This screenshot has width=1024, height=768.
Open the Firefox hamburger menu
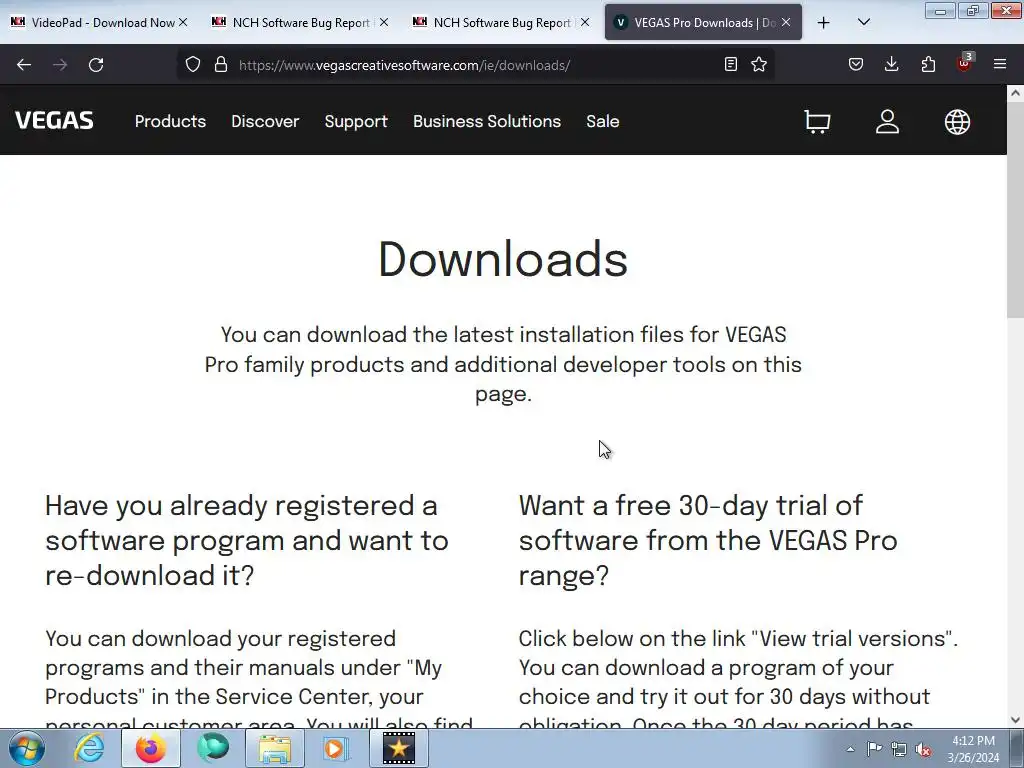click(x=1000, y=65)
